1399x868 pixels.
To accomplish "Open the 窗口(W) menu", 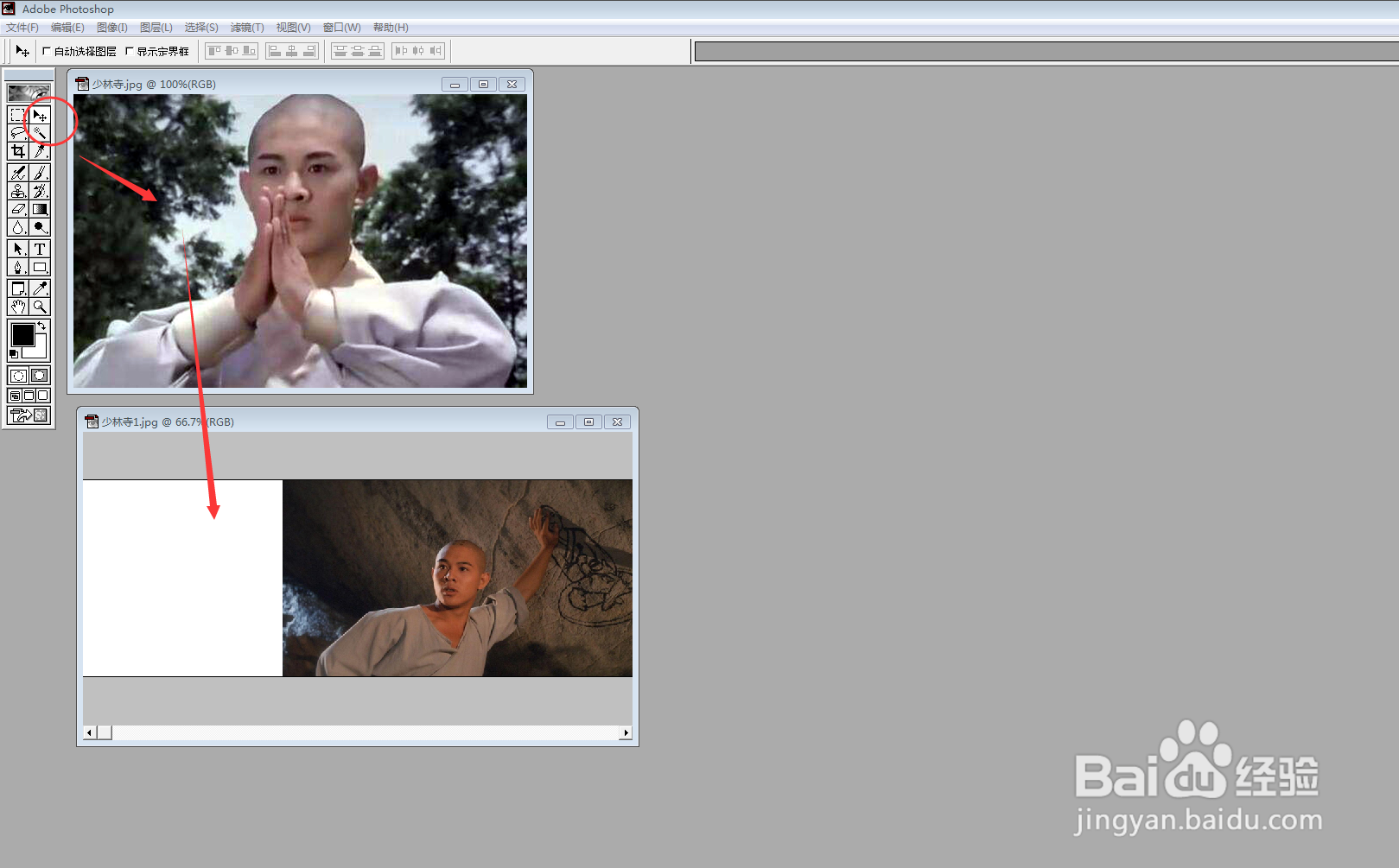I will (342, 28).
